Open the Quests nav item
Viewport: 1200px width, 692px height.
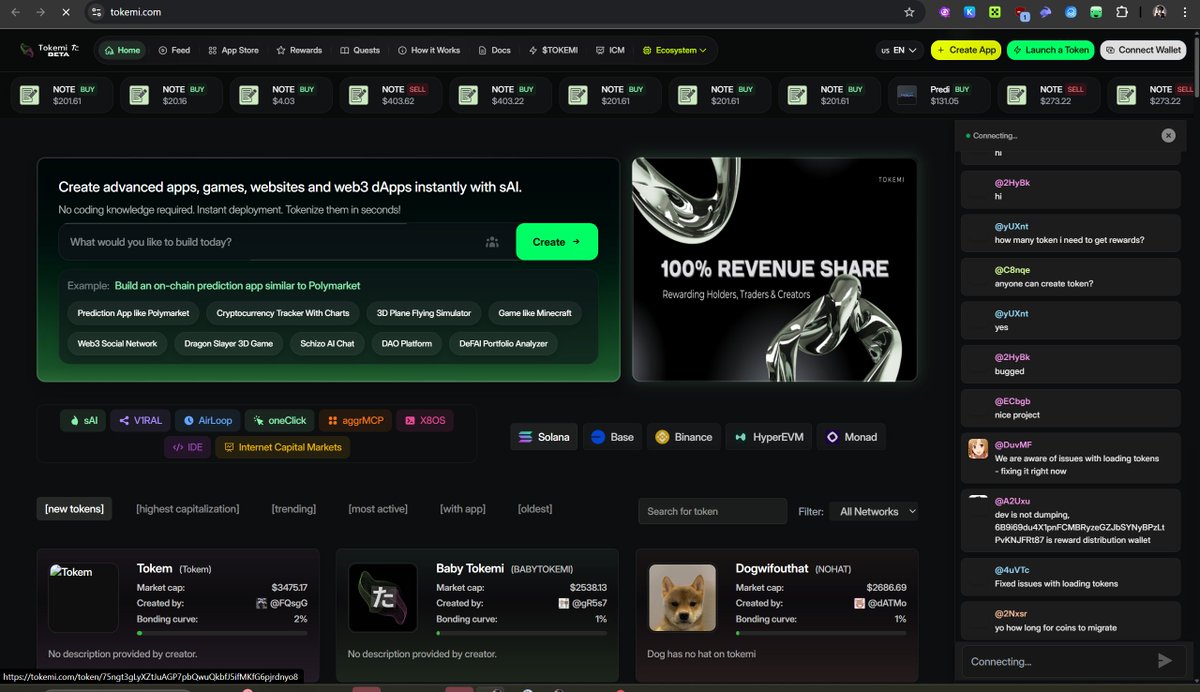[360, 50]
